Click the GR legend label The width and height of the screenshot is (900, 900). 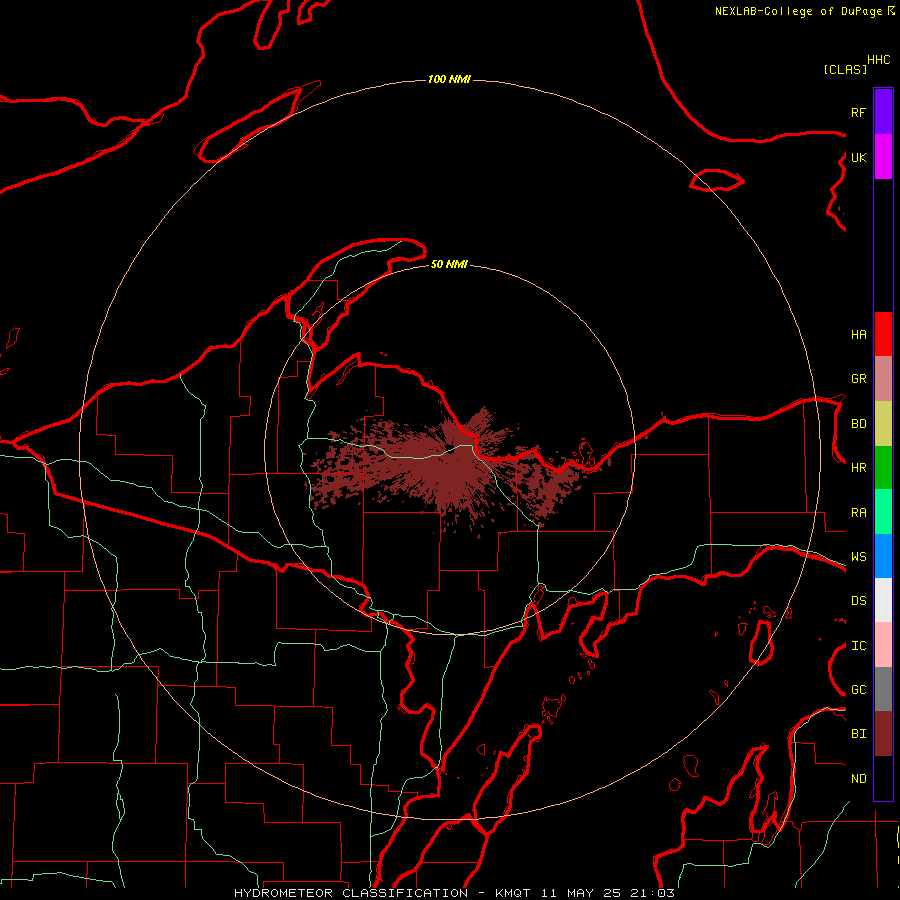(859, 379)
